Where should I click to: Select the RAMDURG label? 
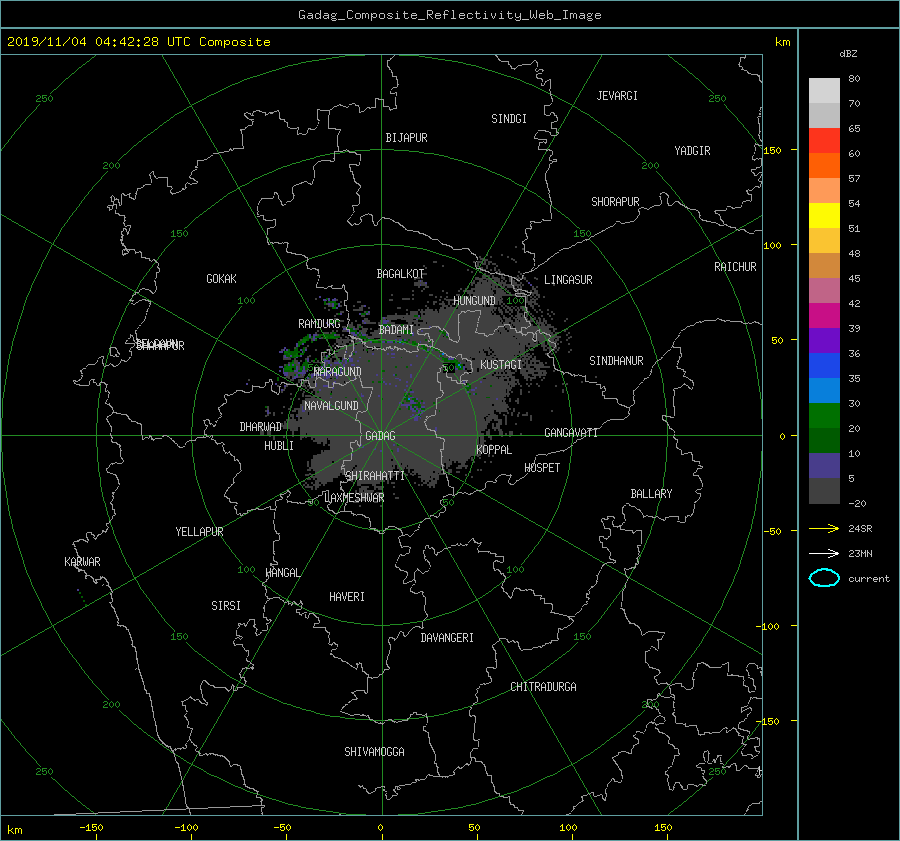click(319, 324)
